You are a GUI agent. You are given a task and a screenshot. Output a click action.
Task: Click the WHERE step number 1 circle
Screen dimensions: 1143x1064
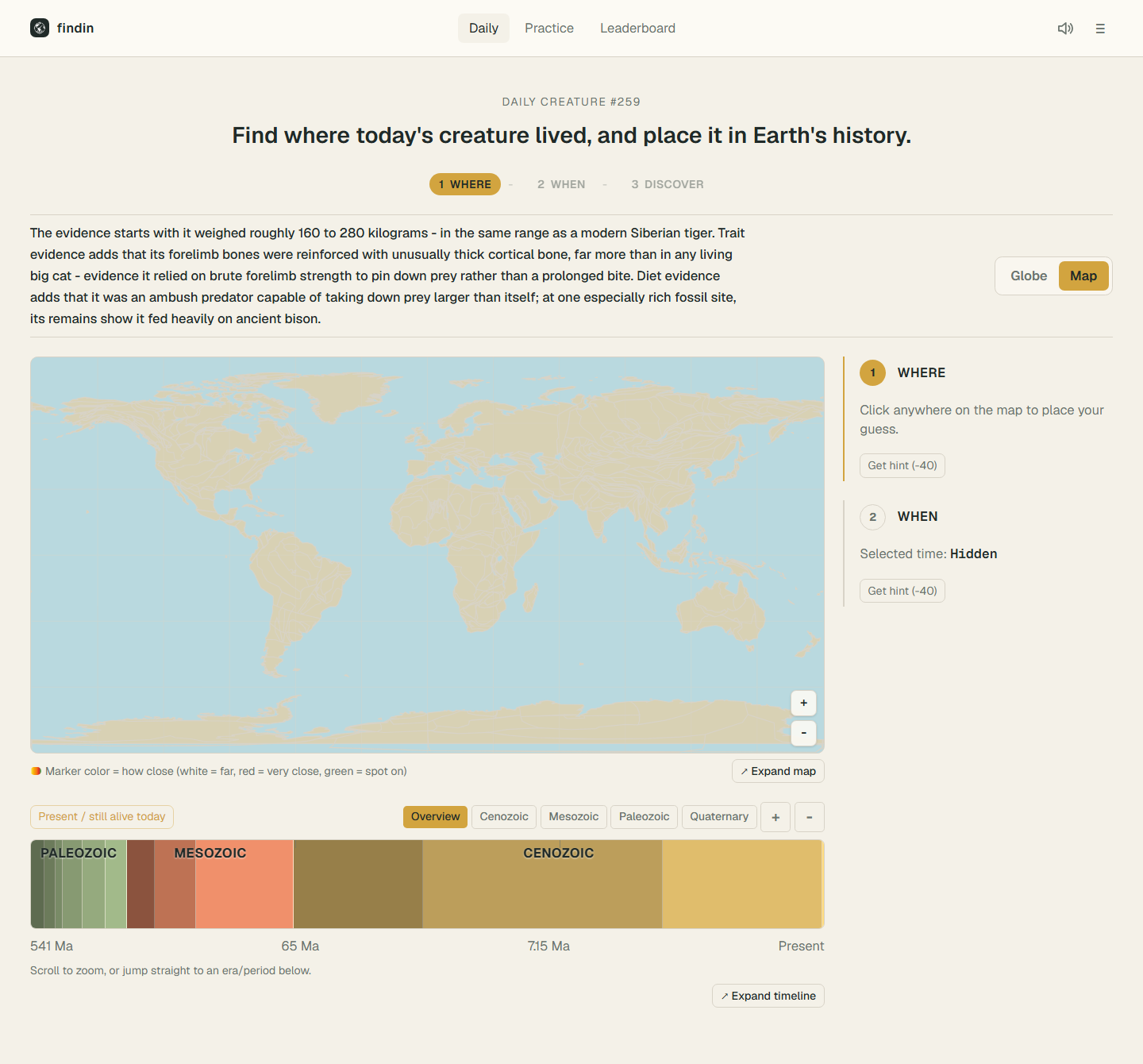coord(873,373)
